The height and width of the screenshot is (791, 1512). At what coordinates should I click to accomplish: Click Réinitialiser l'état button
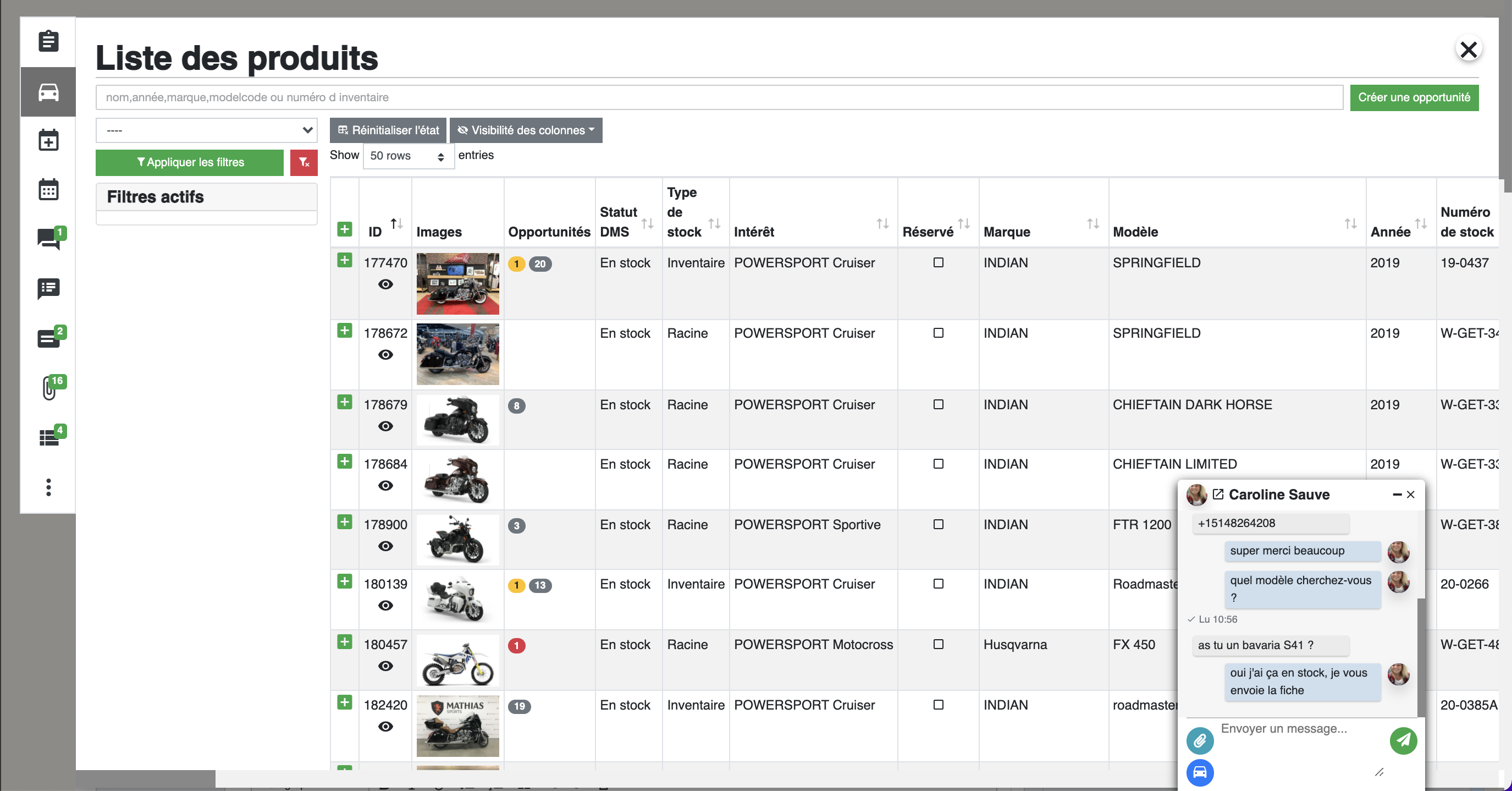(x=388, y=130)
